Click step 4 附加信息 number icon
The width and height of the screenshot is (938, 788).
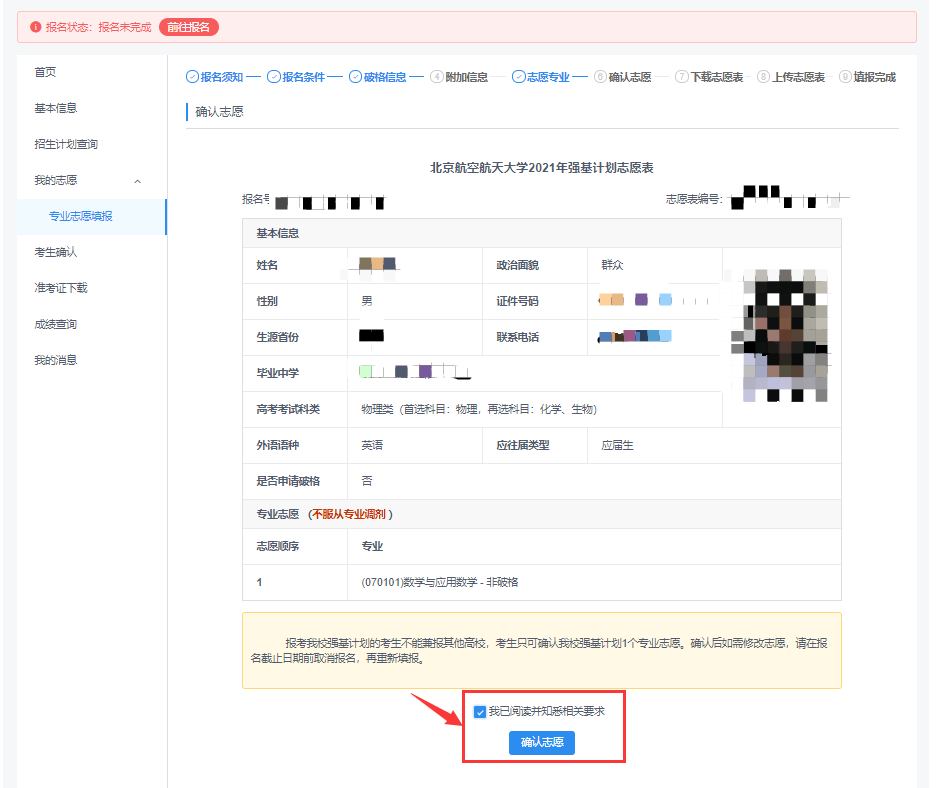click(x=437, y=77)
